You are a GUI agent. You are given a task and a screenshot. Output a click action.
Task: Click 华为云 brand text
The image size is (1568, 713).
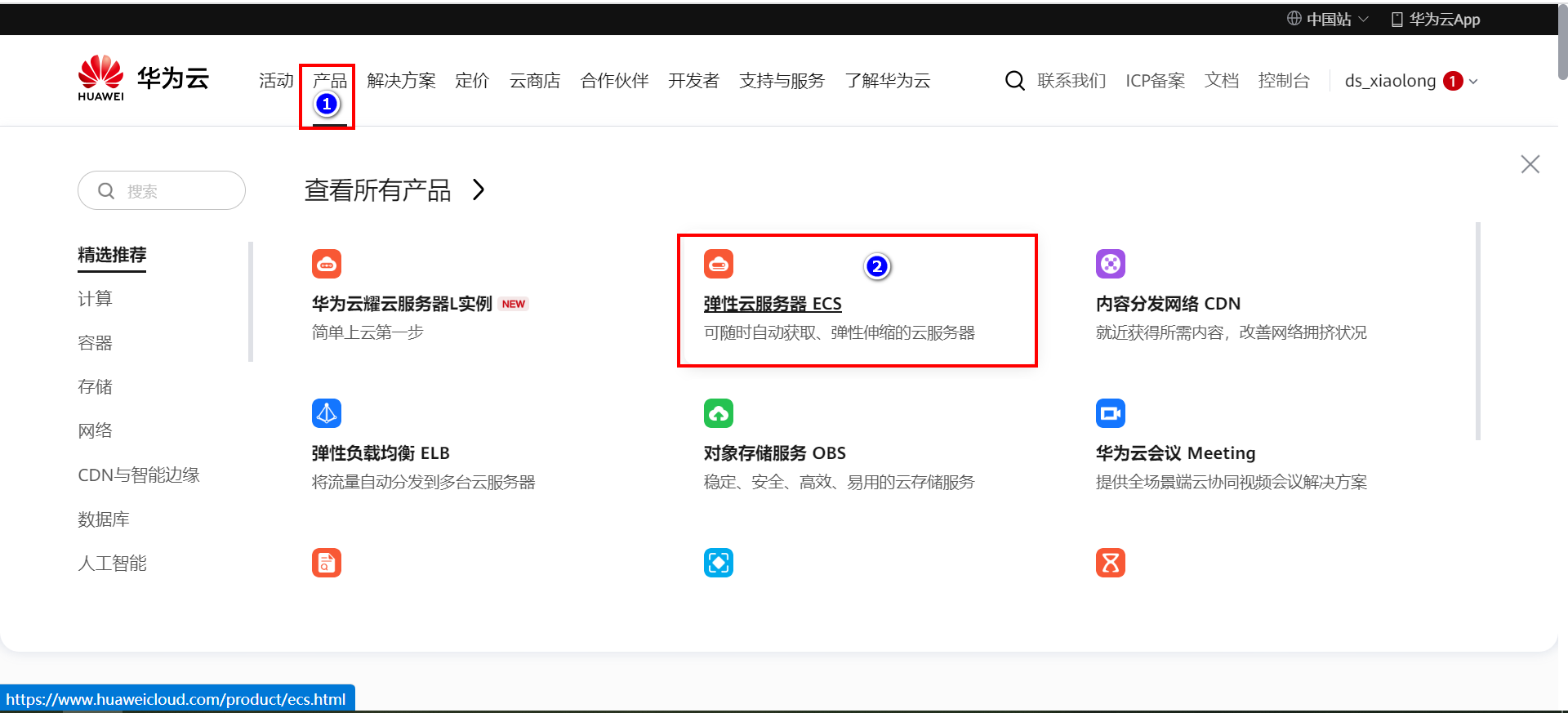point(173,78)
